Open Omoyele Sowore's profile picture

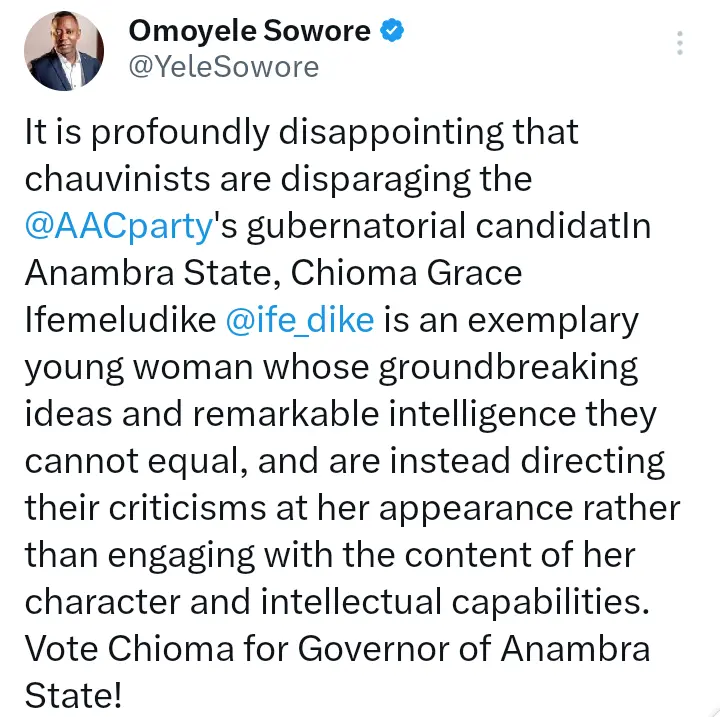click(x=63, y=50)
